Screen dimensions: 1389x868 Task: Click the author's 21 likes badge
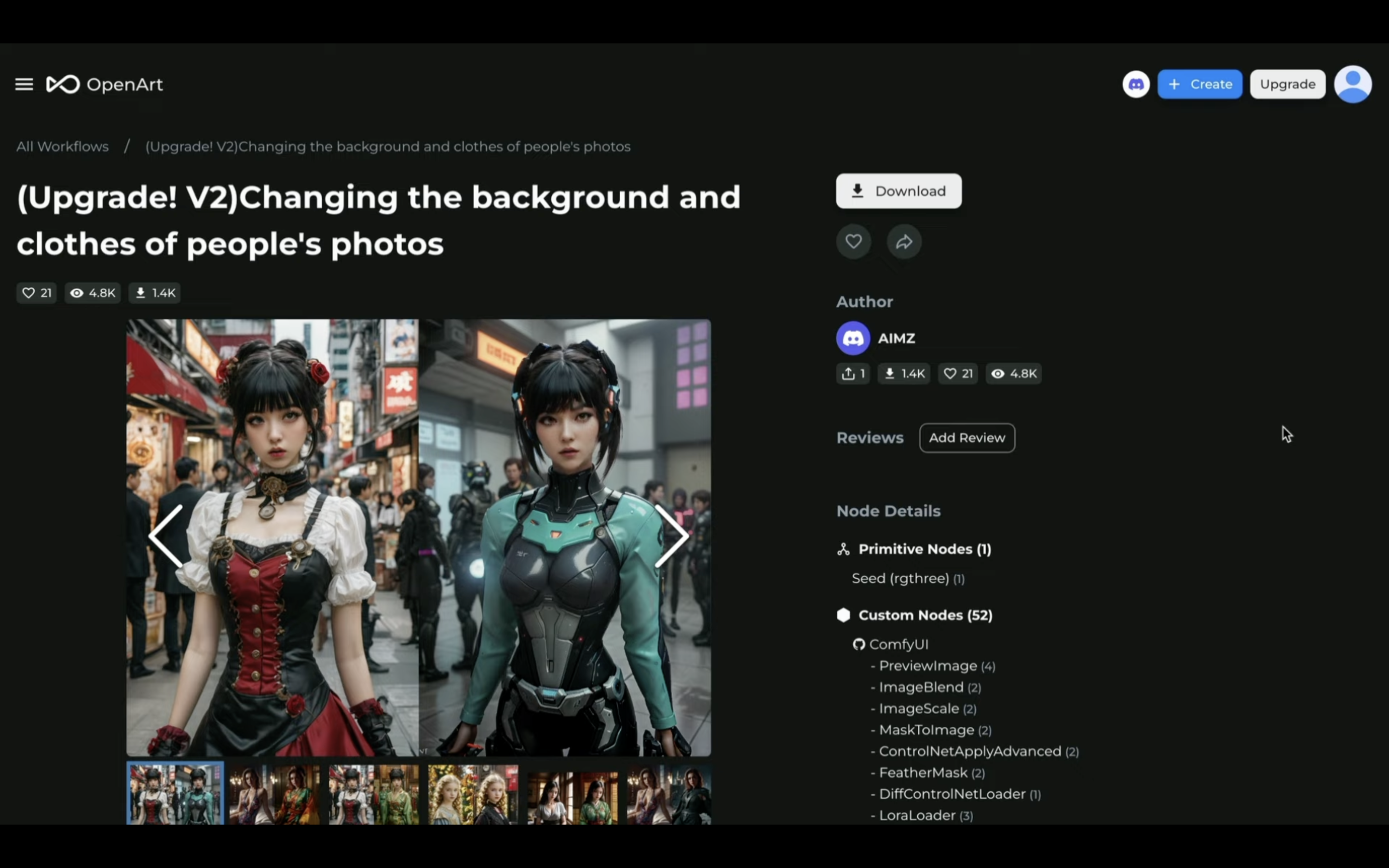pyautogui.click(x=957, y=374)
